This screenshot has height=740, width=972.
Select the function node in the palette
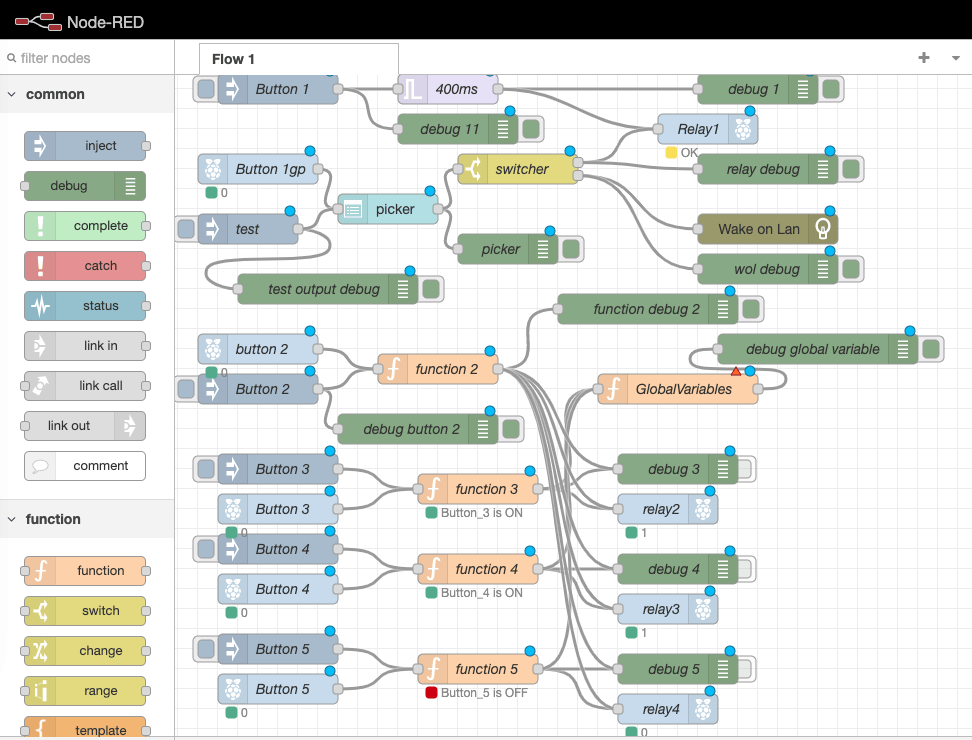(x=85, y=571)
